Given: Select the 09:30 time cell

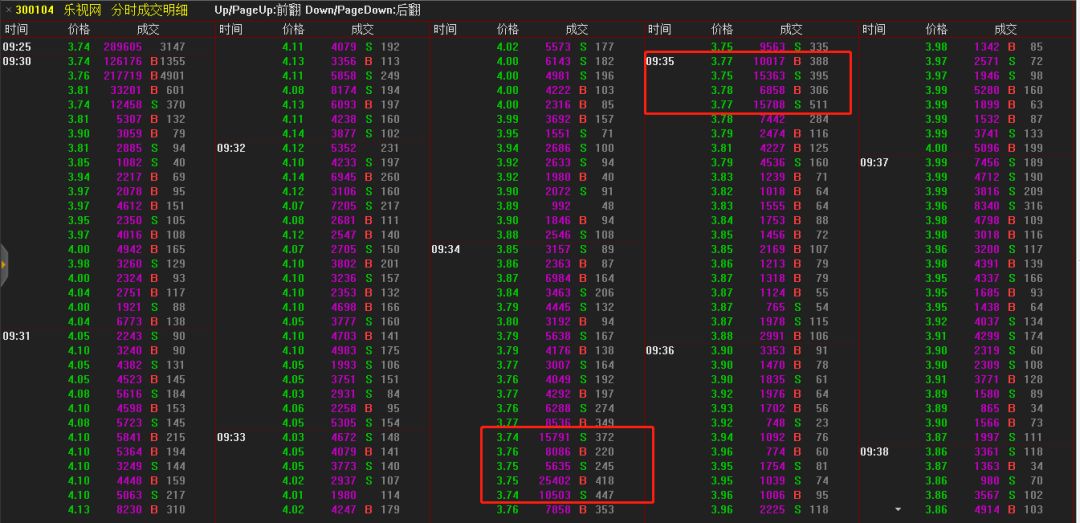Looking at the screenshot, I should click(16, 61).
